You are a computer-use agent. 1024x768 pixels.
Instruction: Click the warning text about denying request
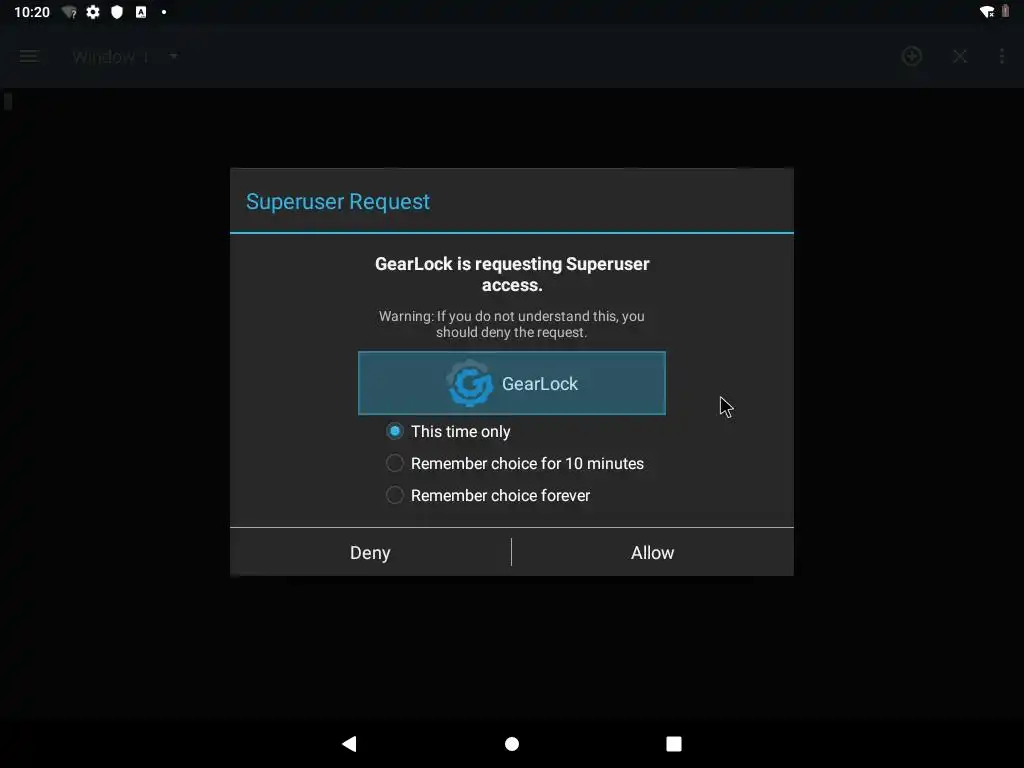[x=511, y=324]
